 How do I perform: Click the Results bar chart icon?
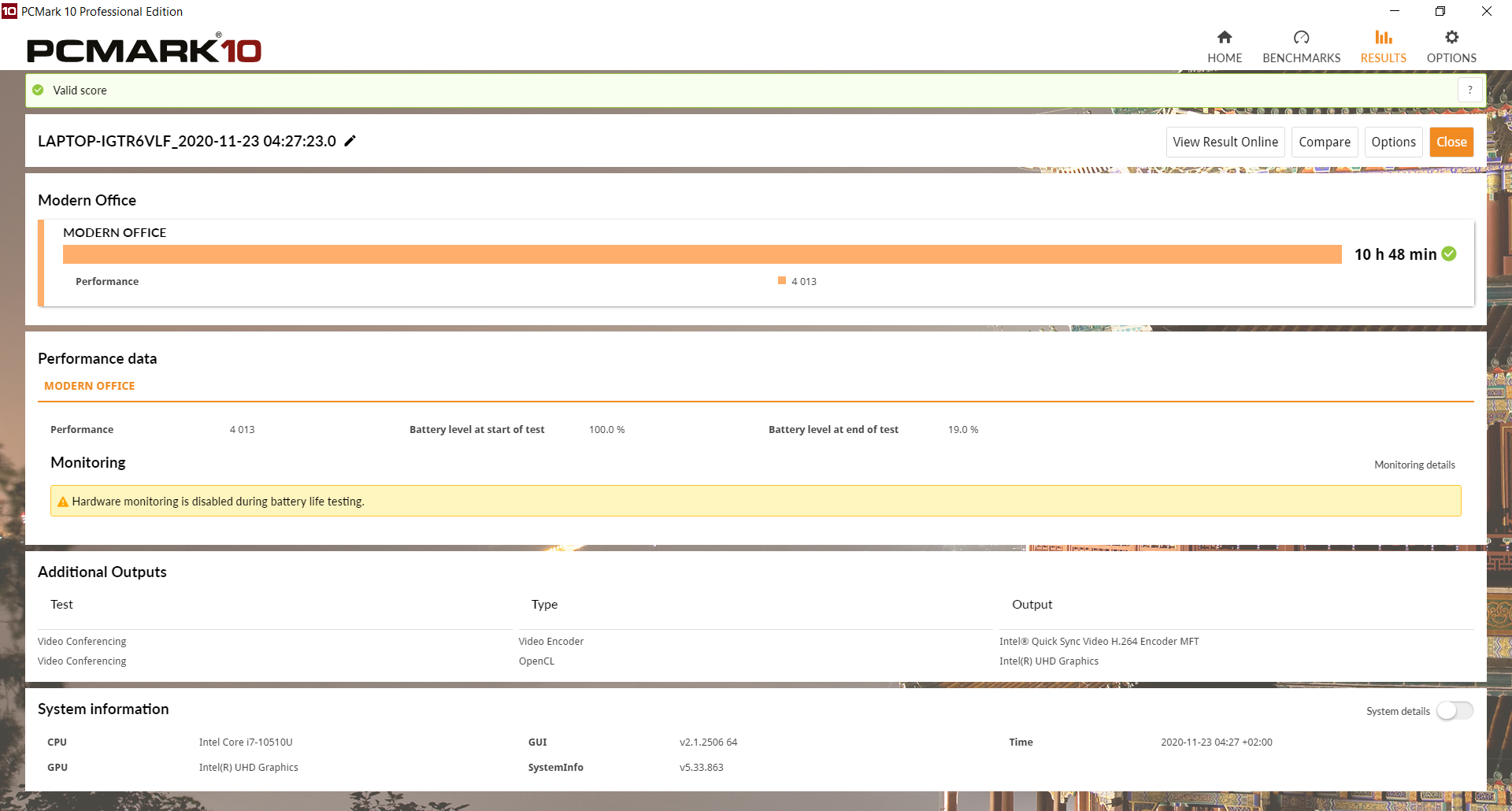[1383, 37]
